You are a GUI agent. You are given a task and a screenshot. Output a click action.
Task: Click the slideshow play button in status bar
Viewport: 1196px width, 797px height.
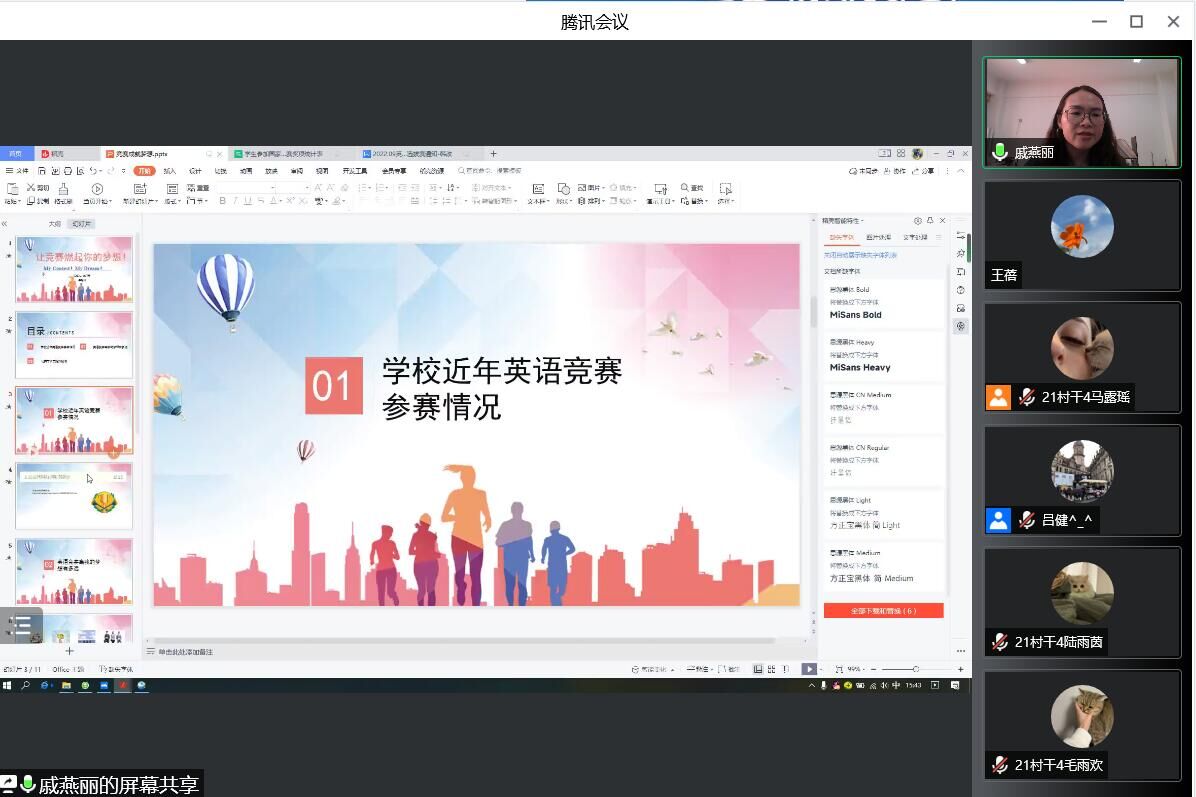pos(809,669)
